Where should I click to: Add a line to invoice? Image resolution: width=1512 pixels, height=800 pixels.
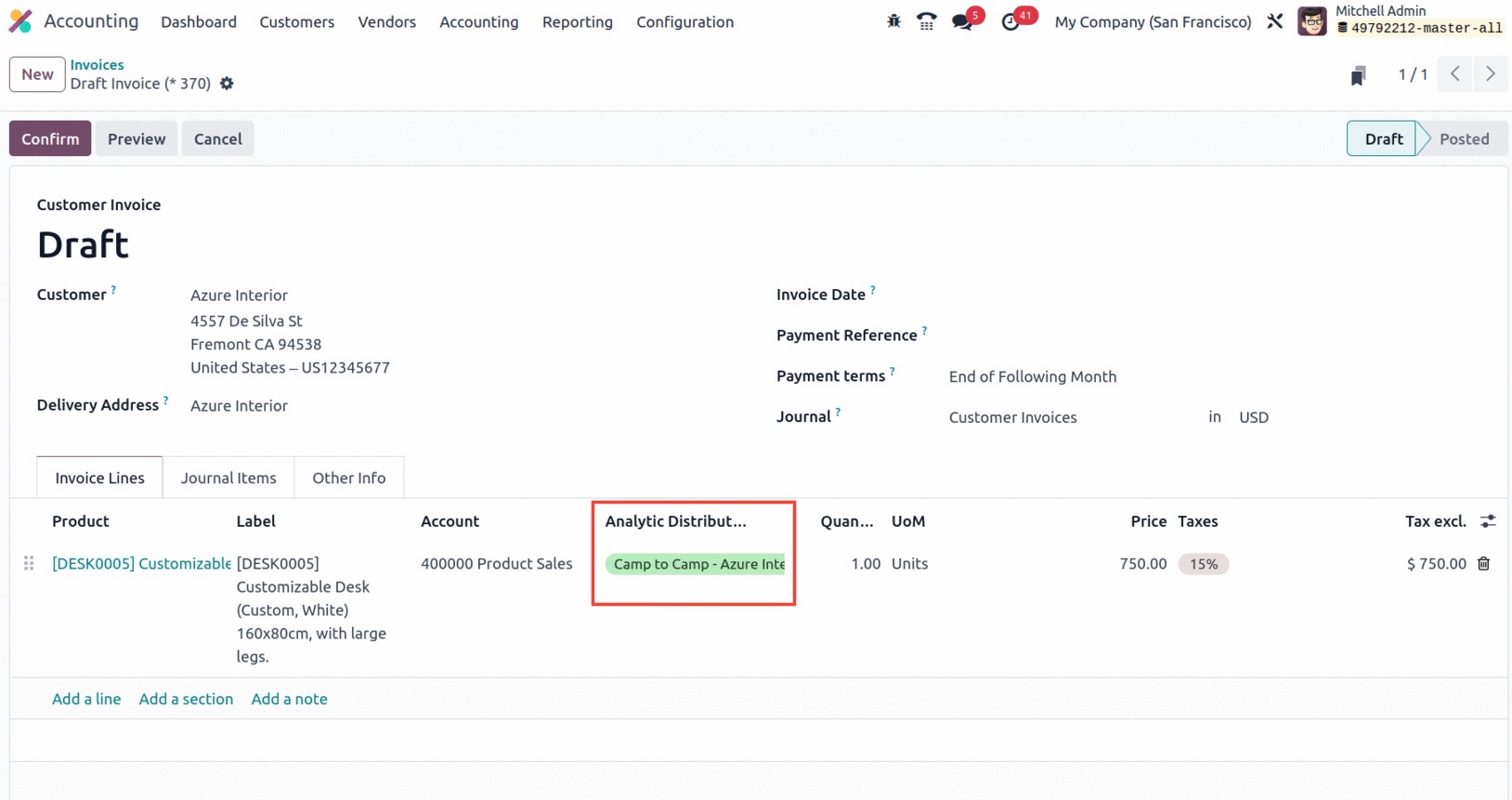tap(86, 699)
